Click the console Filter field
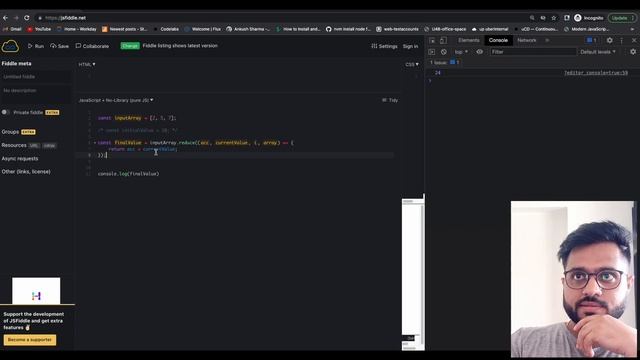Viewport: 640px width, 360px height. point(533,52)
